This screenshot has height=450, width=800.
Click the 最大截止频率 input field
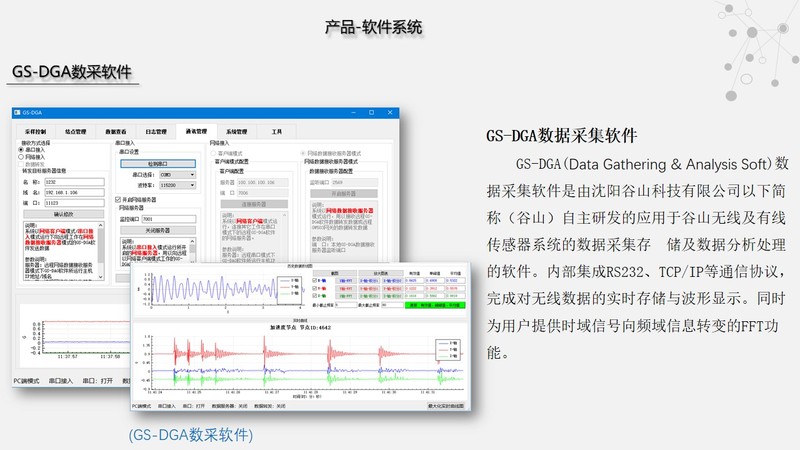coord(392,305)
